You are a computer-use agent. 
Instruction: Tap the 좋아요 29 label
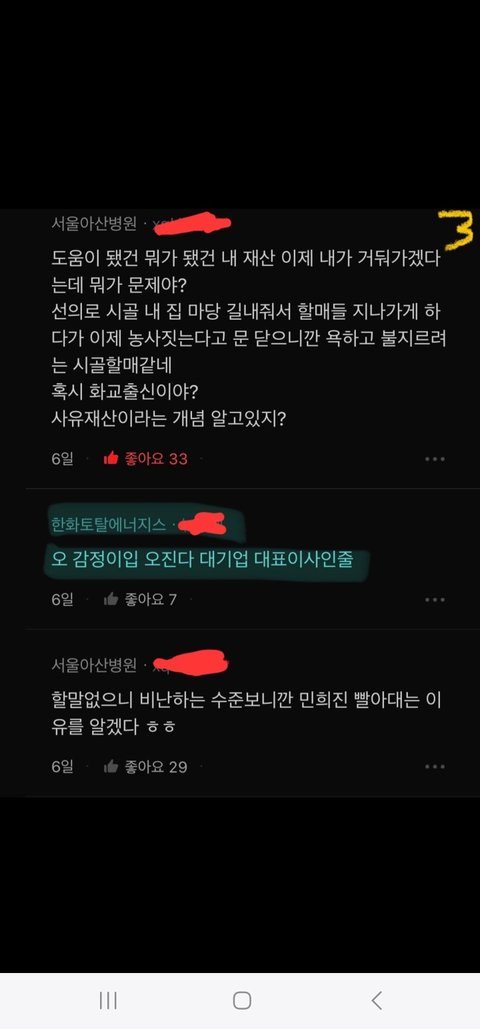pos(156,766)
